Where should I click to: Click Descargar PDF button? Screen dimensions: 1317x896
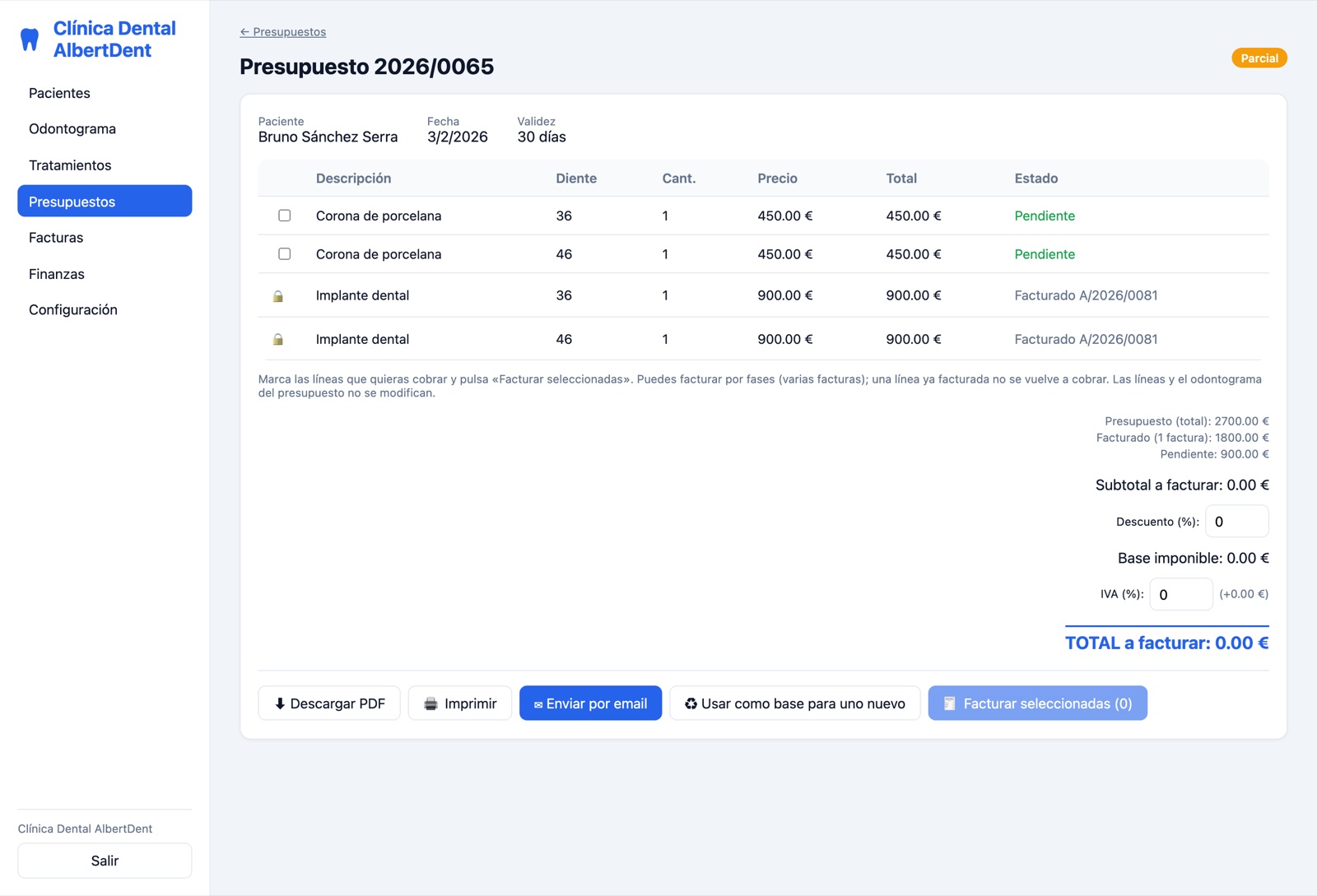[x=329, y=703]
